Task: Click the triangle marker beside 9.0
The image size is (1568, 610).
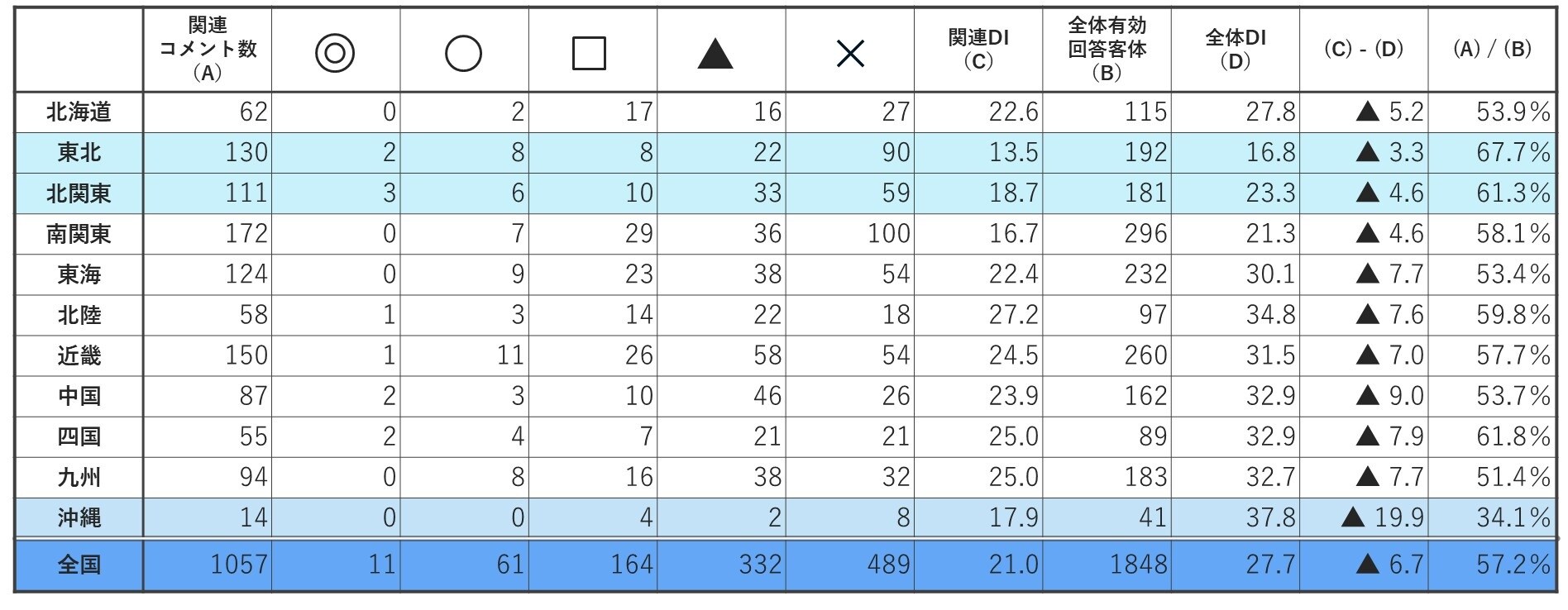Action: click(x=1368, y=396)
